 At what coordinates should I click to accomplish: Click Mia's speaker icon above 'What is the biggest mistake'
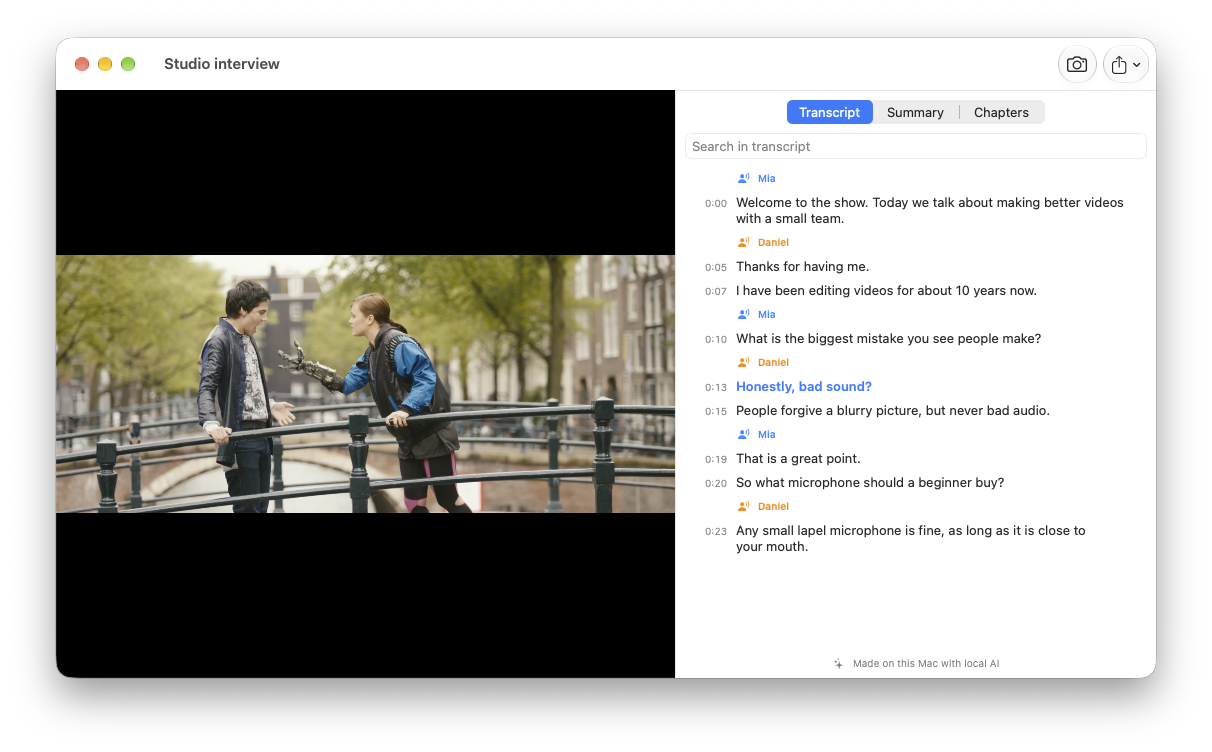click(743, 314)
